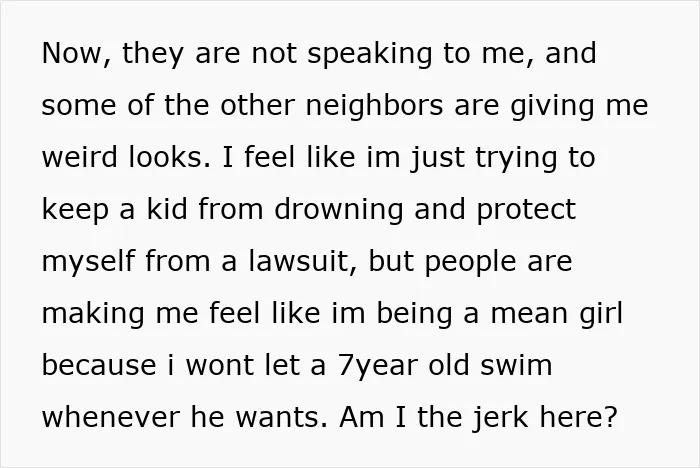Click the word "drowning"

click(x=339, y=210)
